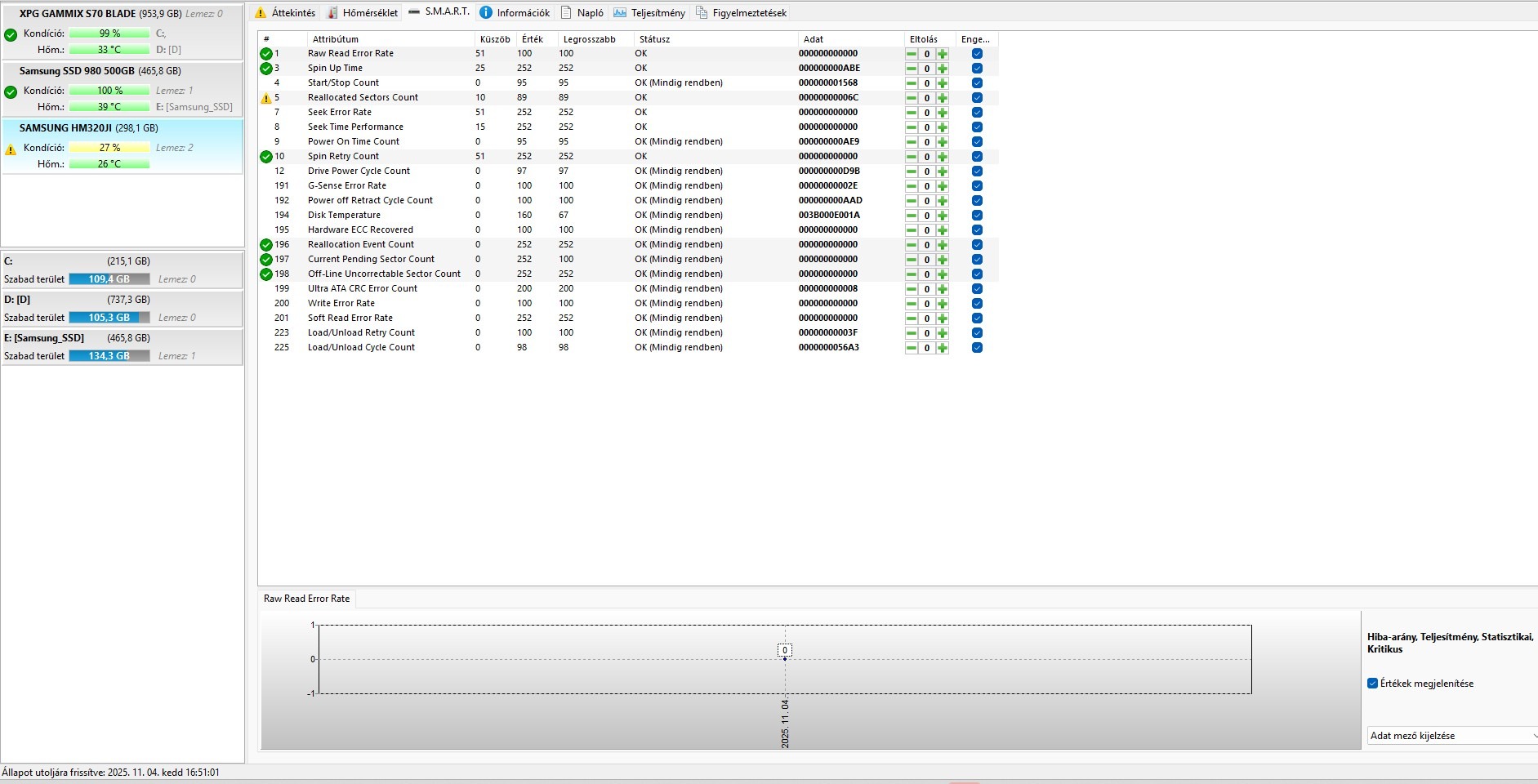Decrease offset for Load/Unload Cycle Count
The image size is (1538, 784).
912,348
